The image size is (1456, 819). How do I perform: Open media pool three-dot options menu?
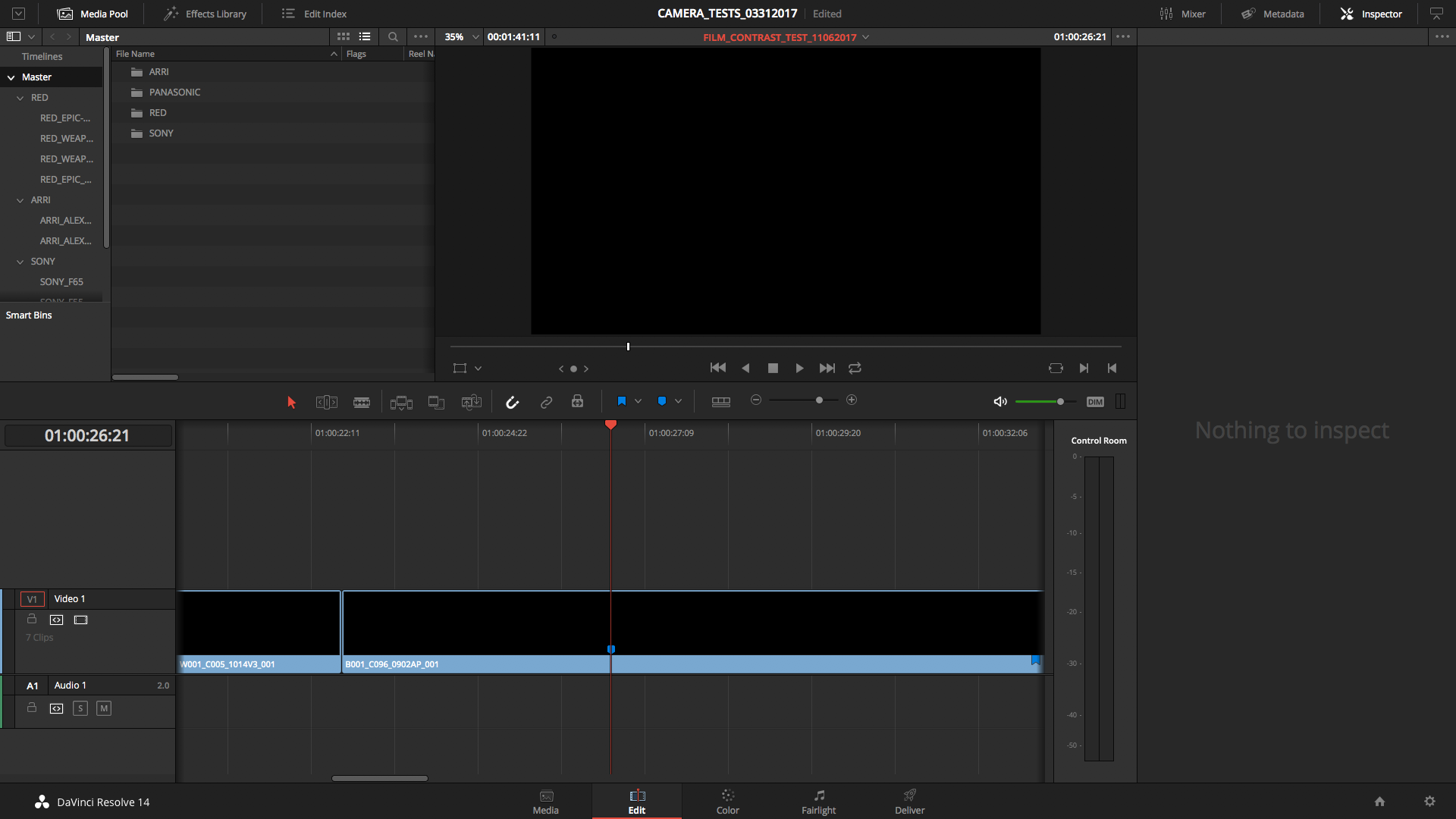(421, 36)
